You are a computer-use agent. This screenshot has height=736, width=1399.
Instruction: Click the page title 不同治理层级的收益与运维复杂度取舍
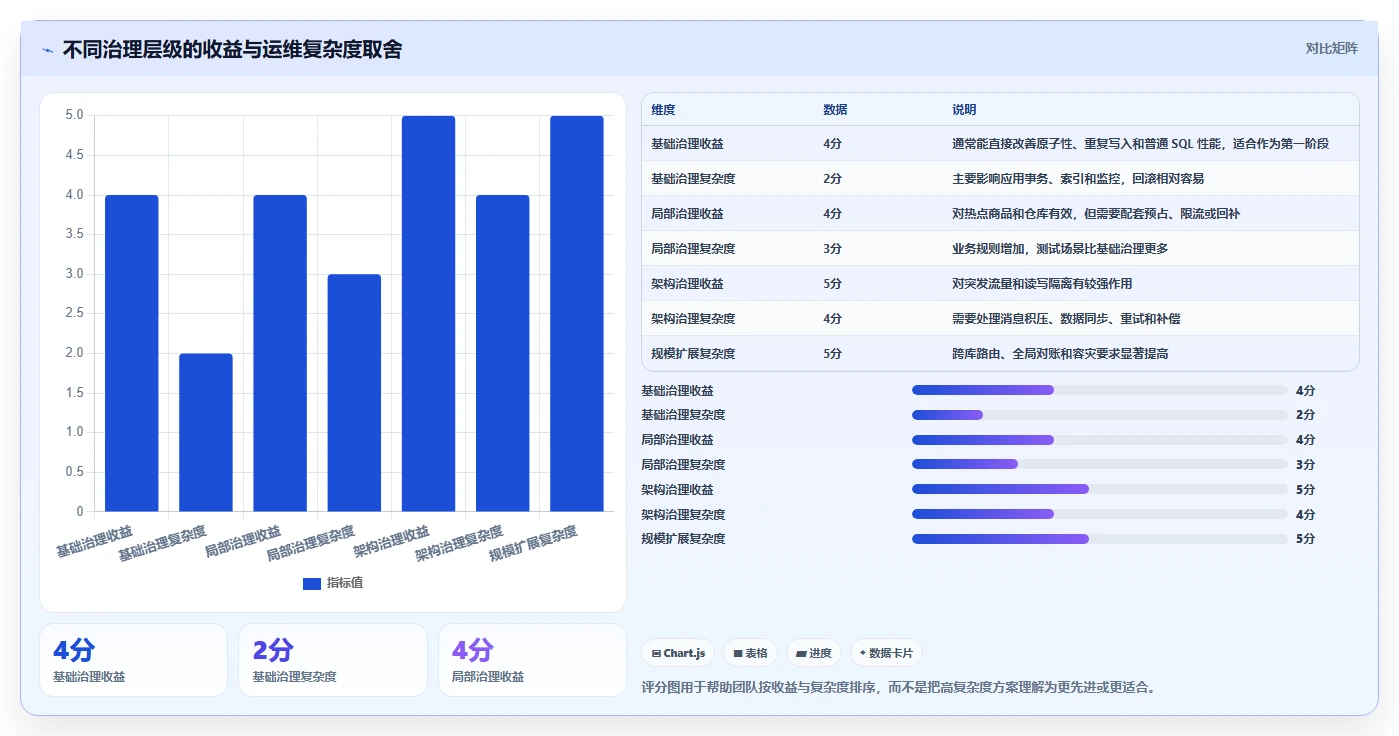232,50
